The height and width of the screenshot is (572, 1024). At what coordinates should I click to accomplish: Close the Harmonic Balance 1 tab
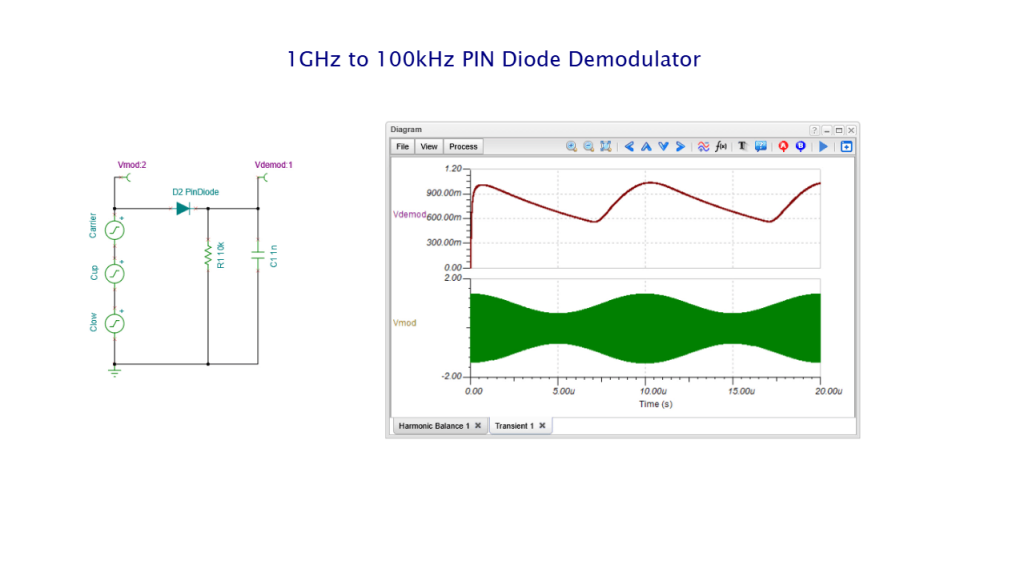coord(478,426)
